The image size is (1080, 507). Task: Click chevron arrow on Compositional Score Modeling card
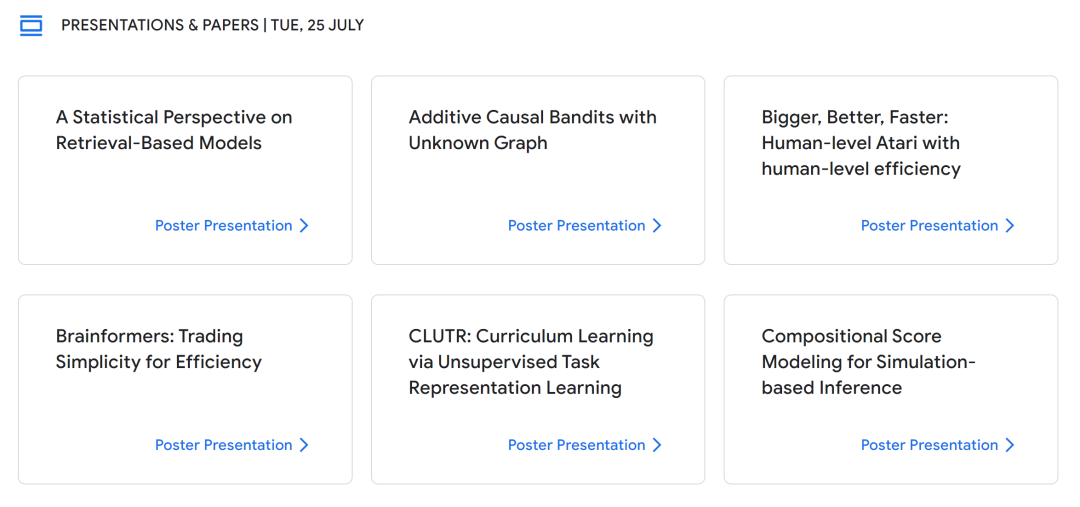tap(1010, 445)
